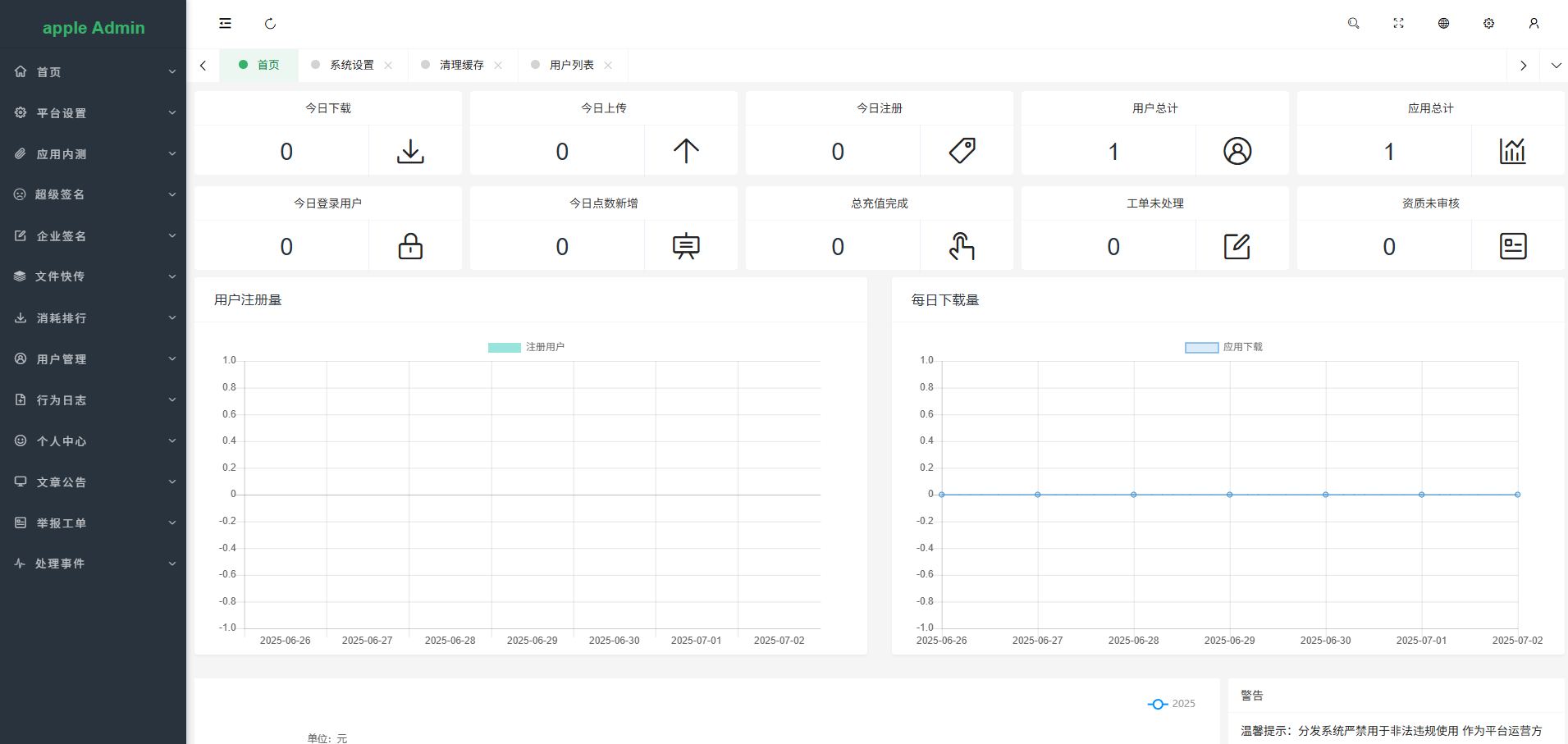
Task: Switch to the 系统设置 tab
Action: pos(351,66)
